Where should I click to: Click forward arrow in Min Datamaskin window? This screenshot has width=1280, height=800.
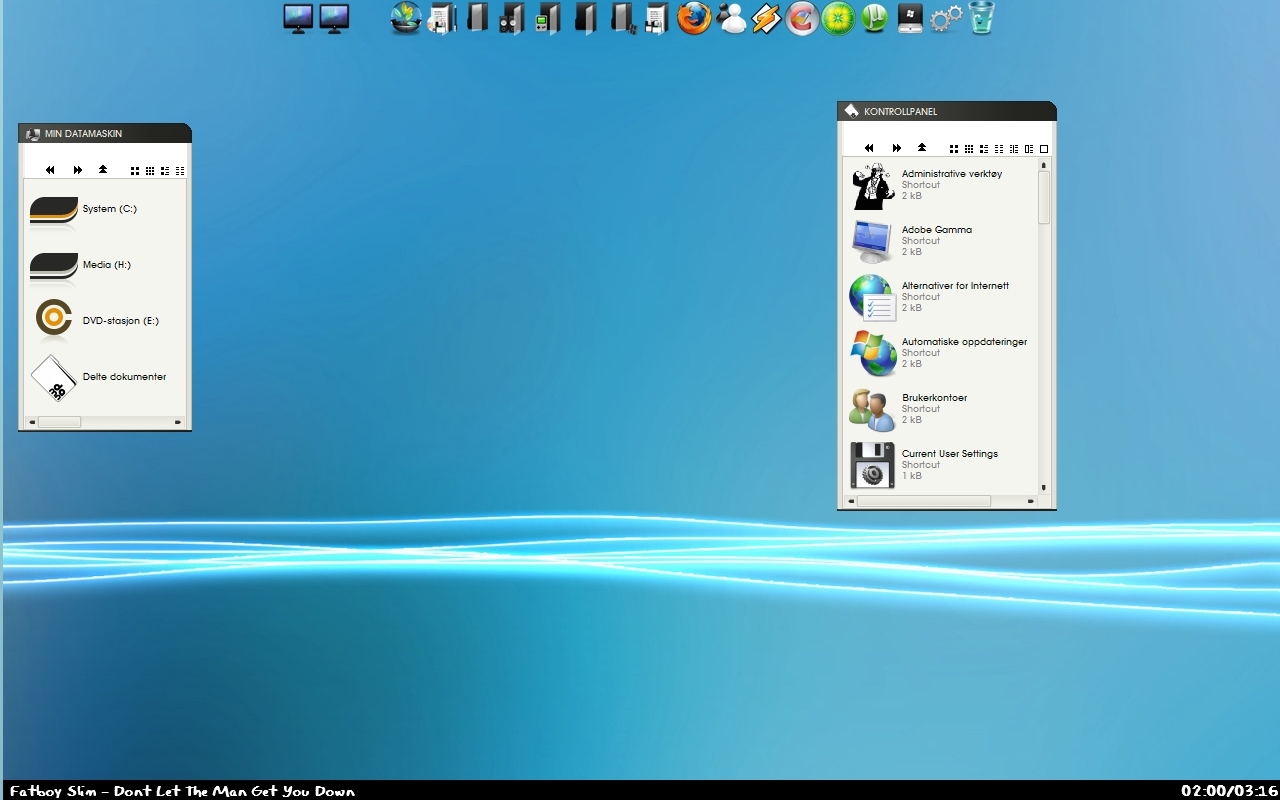[x=77, y=170]
